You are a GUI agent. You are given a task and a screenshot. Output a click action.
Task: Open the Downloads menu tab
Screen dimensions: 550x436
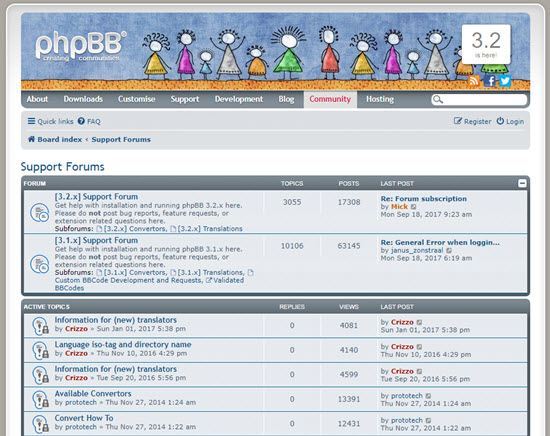click(83, 99)
